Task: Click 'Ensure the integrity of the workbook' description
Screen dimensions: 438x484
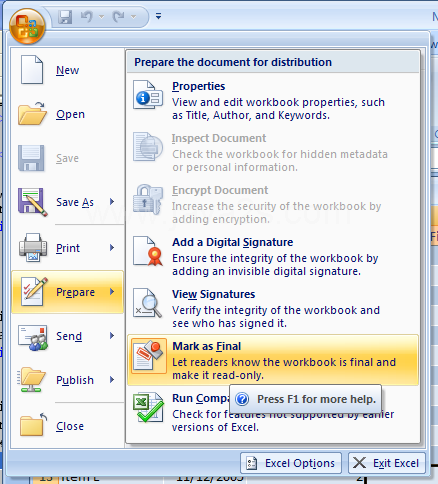Action: [x=275, y=265]
